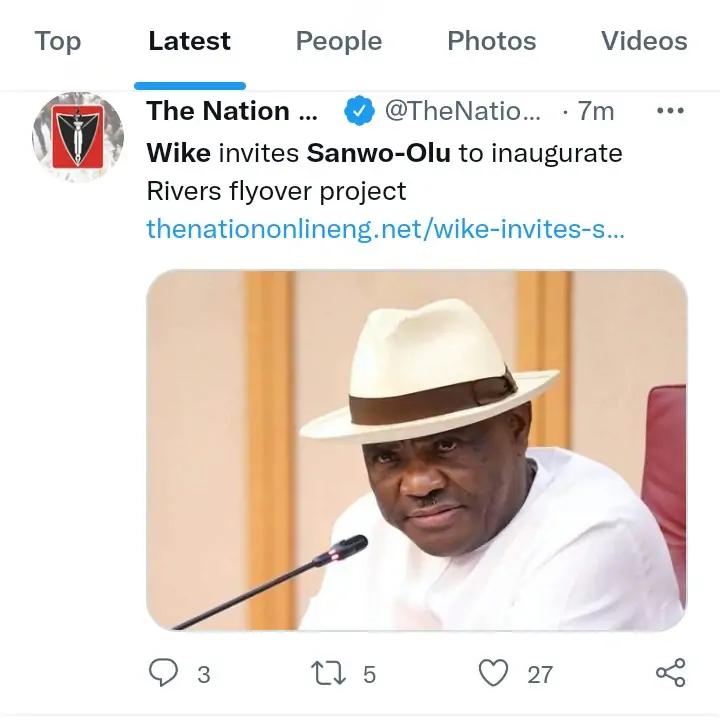Switch to the Top tab
Image resolution: width=720 pixels, height=720 pixels.
(x=58, y=41)
